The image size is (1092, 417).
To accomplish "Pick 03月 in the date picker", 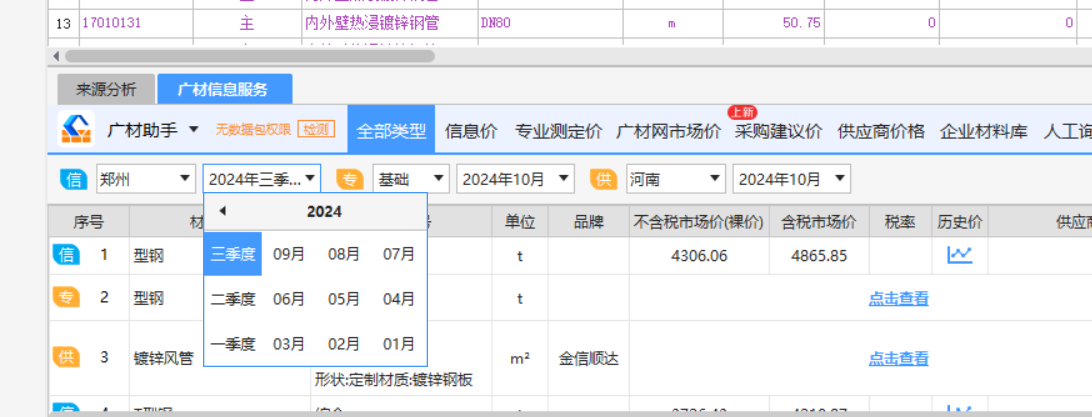I will [289, 343].
